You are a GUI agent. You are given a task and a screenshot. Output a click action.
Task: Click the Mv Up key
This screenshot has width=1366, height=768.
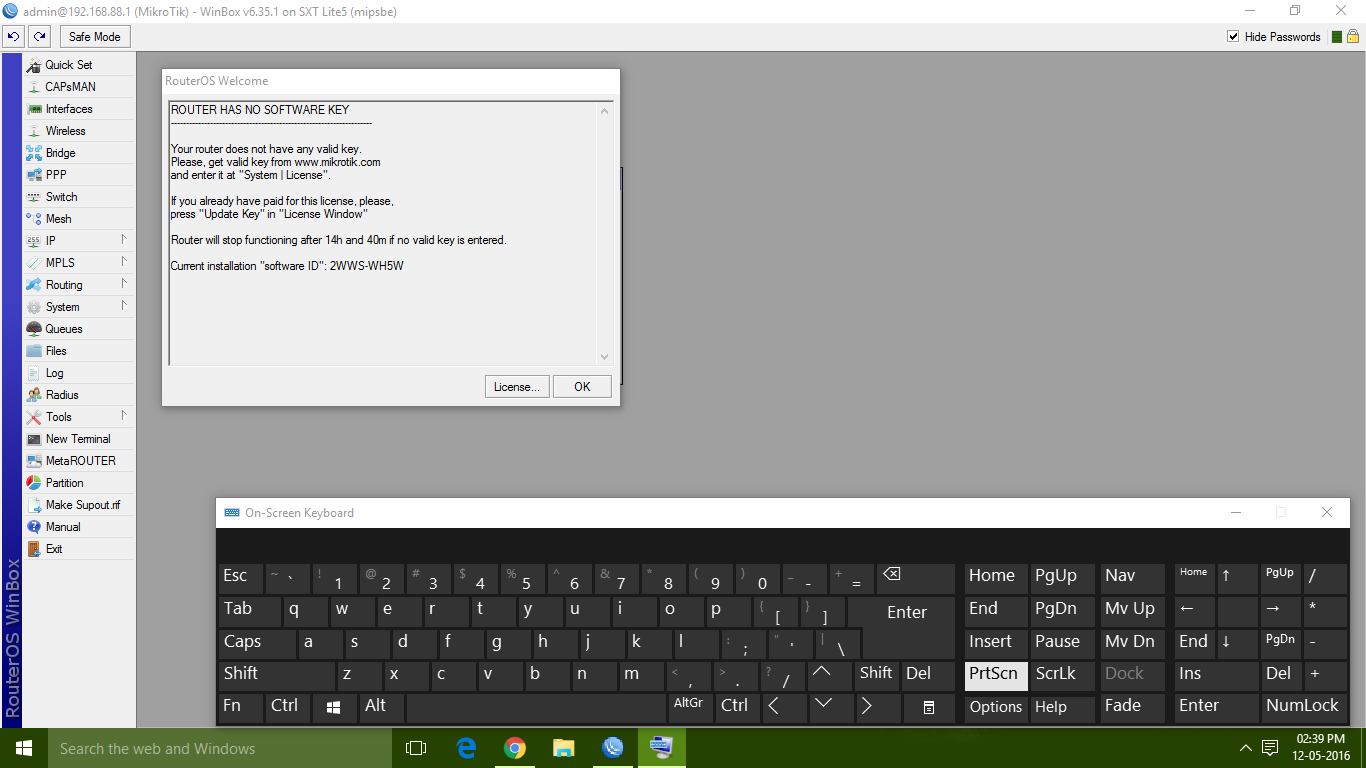1133,611
